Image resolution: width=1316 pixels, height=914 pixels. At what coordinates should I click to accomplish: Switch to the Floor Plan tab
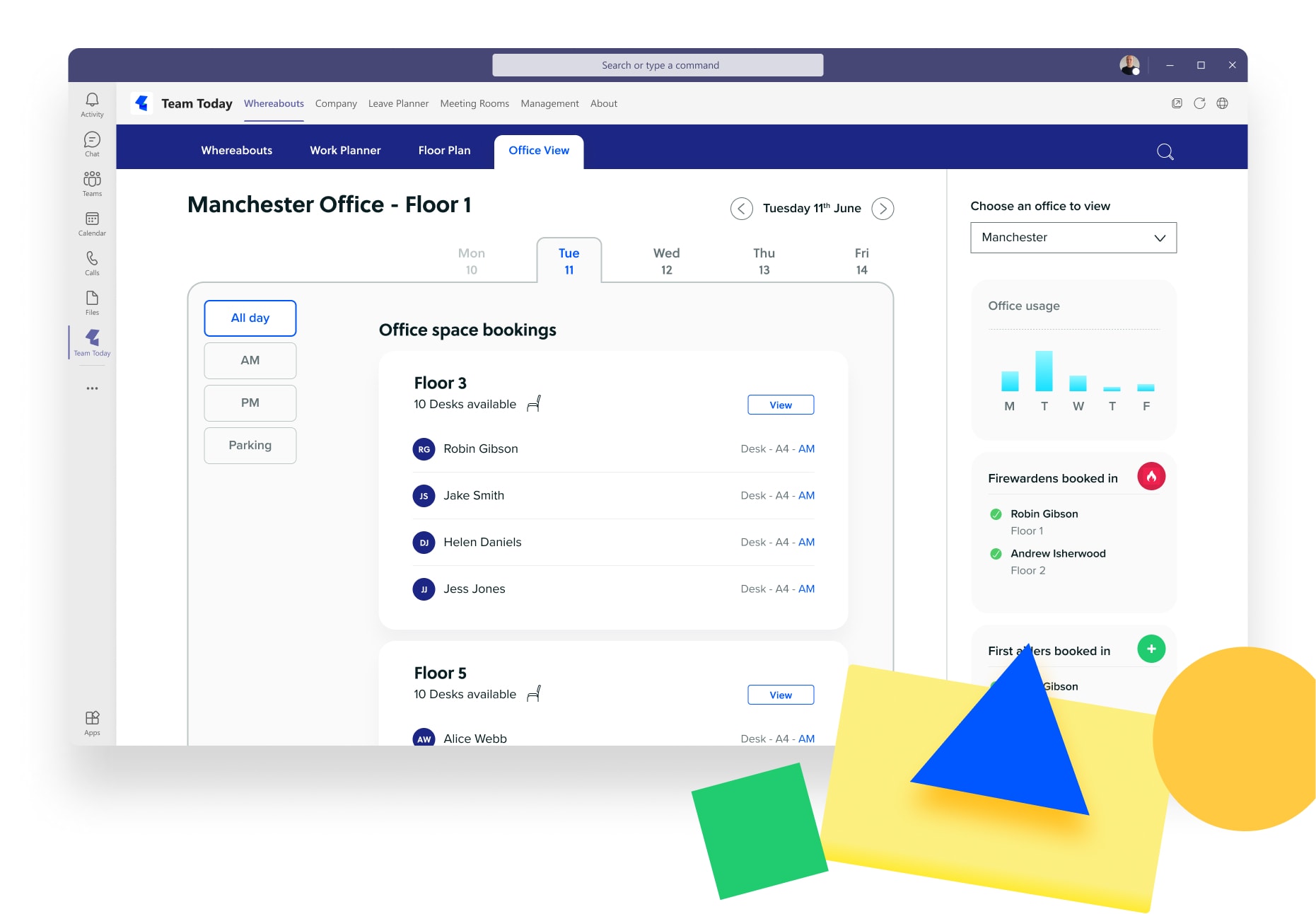coord(444,151)
